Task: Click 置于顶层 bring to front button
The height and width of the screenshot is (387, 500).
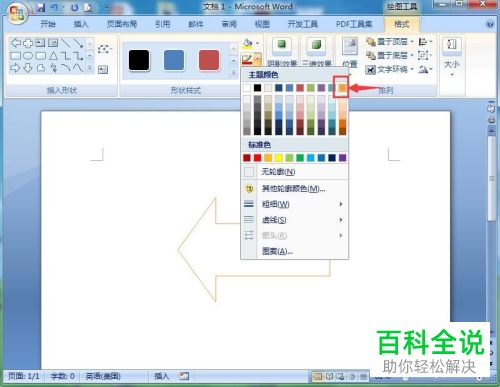Action: pos(387,42)
